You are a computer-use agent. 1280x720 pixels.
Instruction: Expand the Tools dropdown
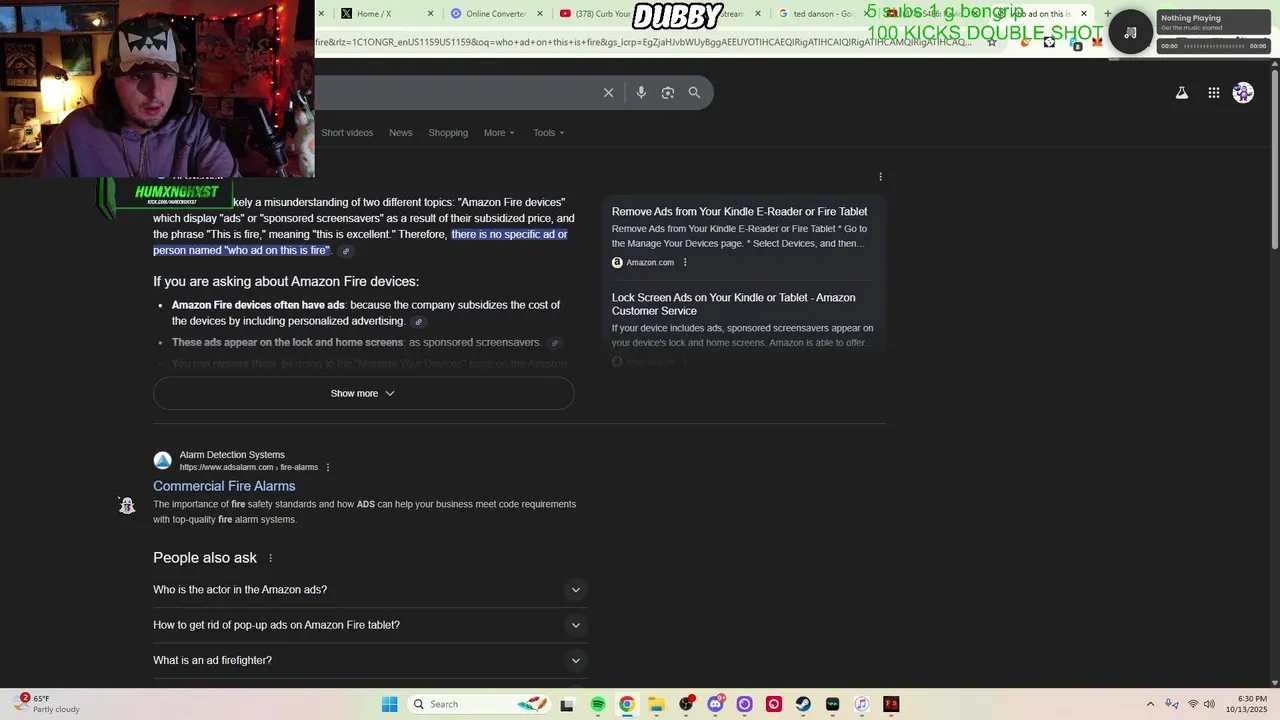(x=548, y=132)
